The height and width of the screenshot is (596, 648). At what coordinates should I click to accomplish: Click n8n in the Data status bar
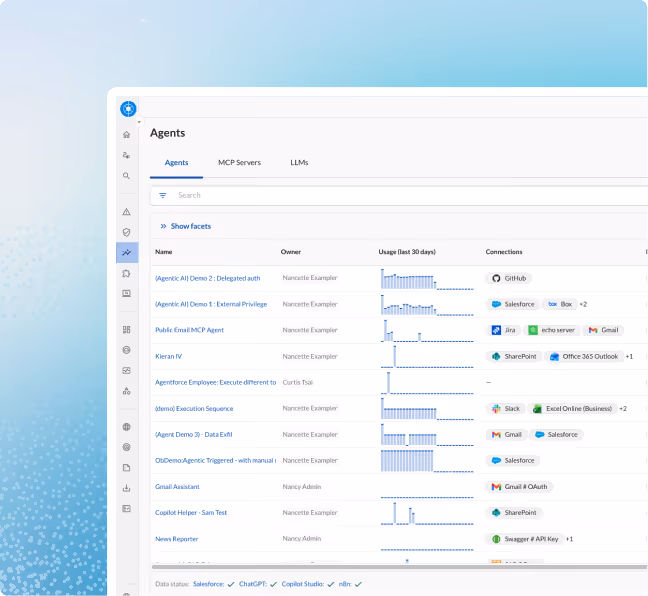tap(345, 584)
